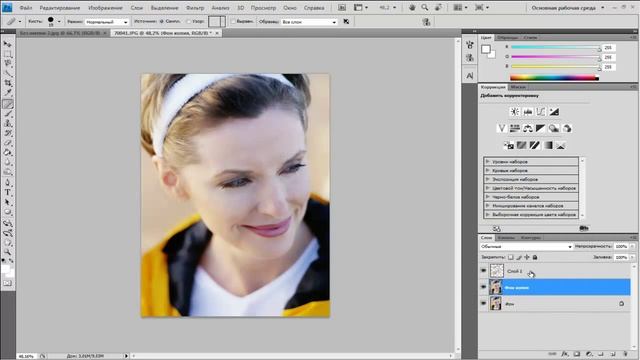Screen dimensions: 640x360
Task: Hide the Слой 1 layer
Action: tap(484, 271)
